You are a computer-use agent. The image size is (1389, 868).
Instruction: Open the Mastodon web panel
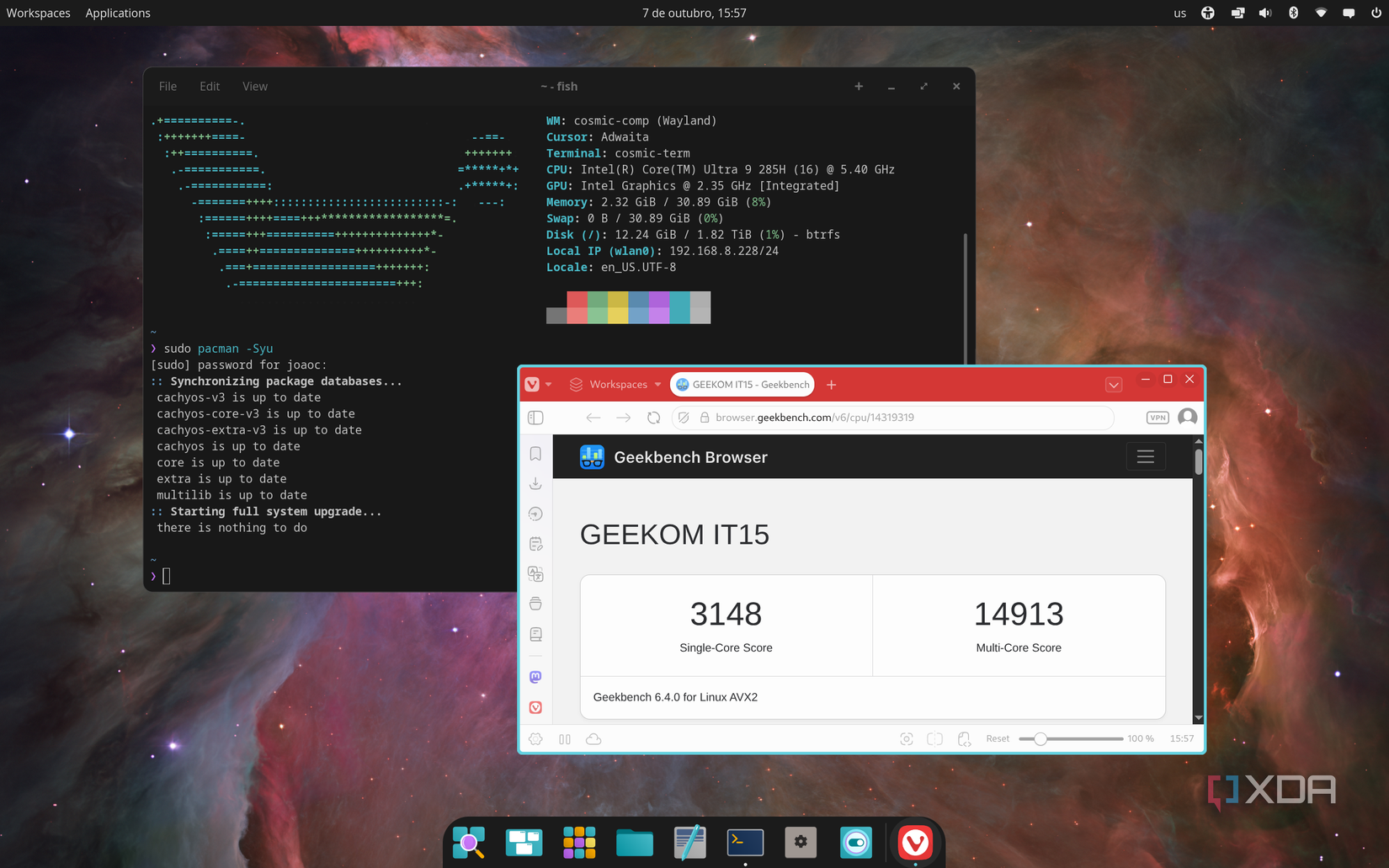click(535, 676)
